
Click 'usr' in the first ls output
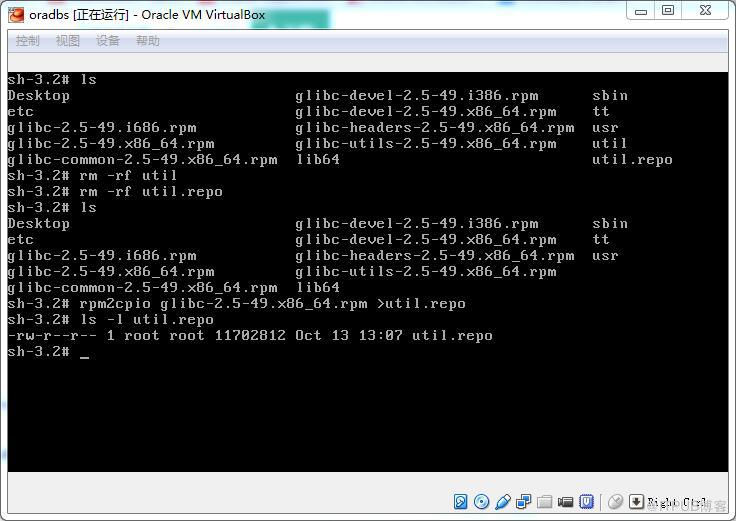click(605, 128)
